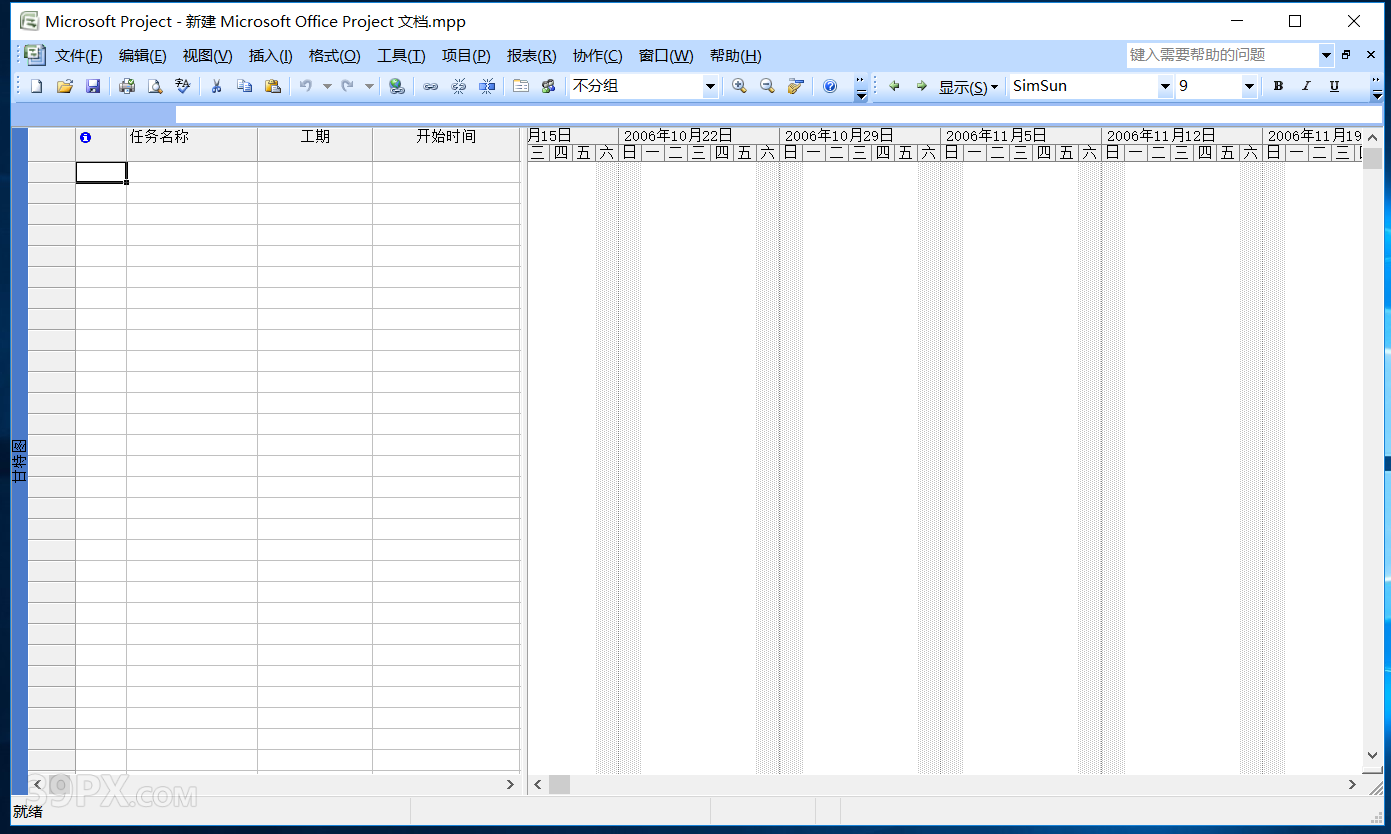The height and width of the screenshot is (834, 1391).
Task: Click the 任务名称 column header
Action: click(192, 144)
